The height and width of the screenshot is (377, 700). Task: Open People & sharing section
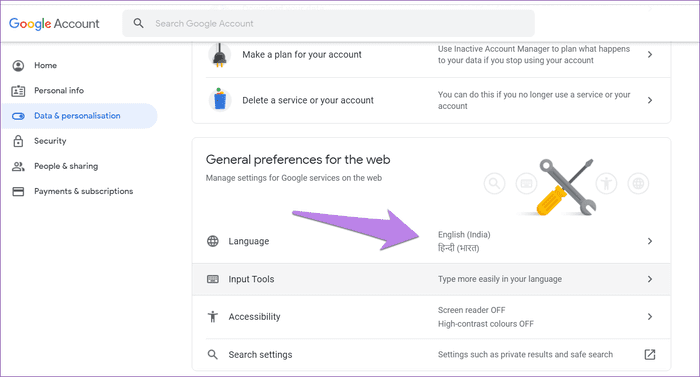(66, 166)
